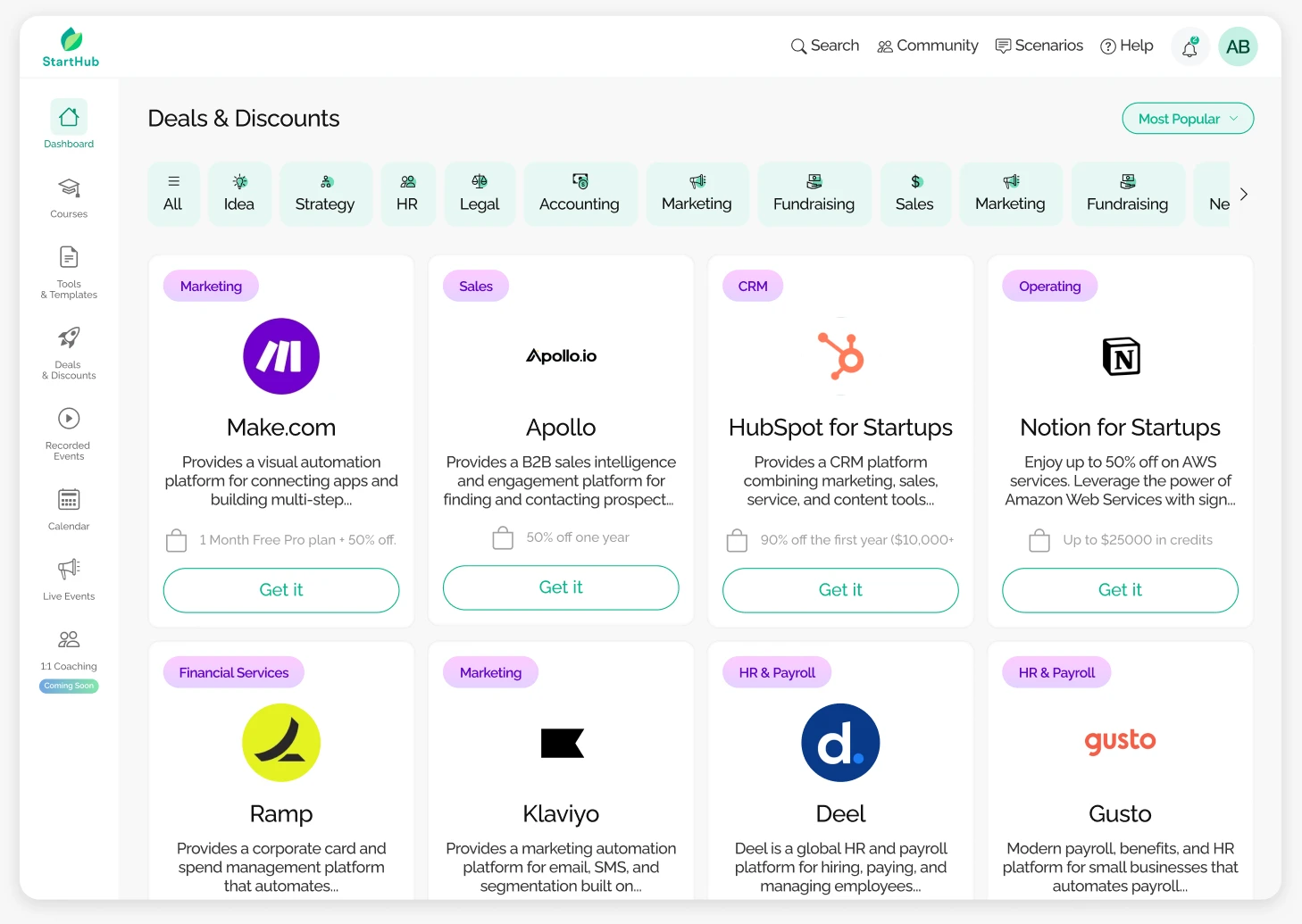Click the HR & Payroll tag on Deel

pos(777,672)
